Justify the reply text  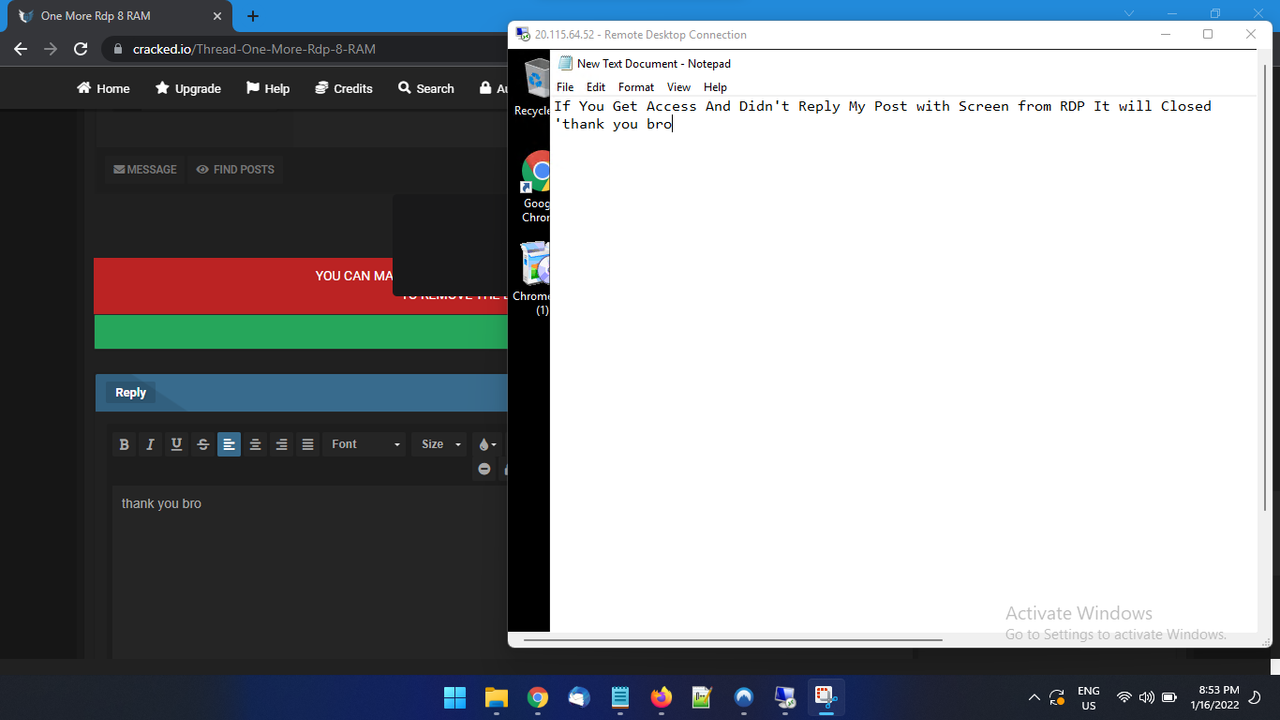click(308, 444)
